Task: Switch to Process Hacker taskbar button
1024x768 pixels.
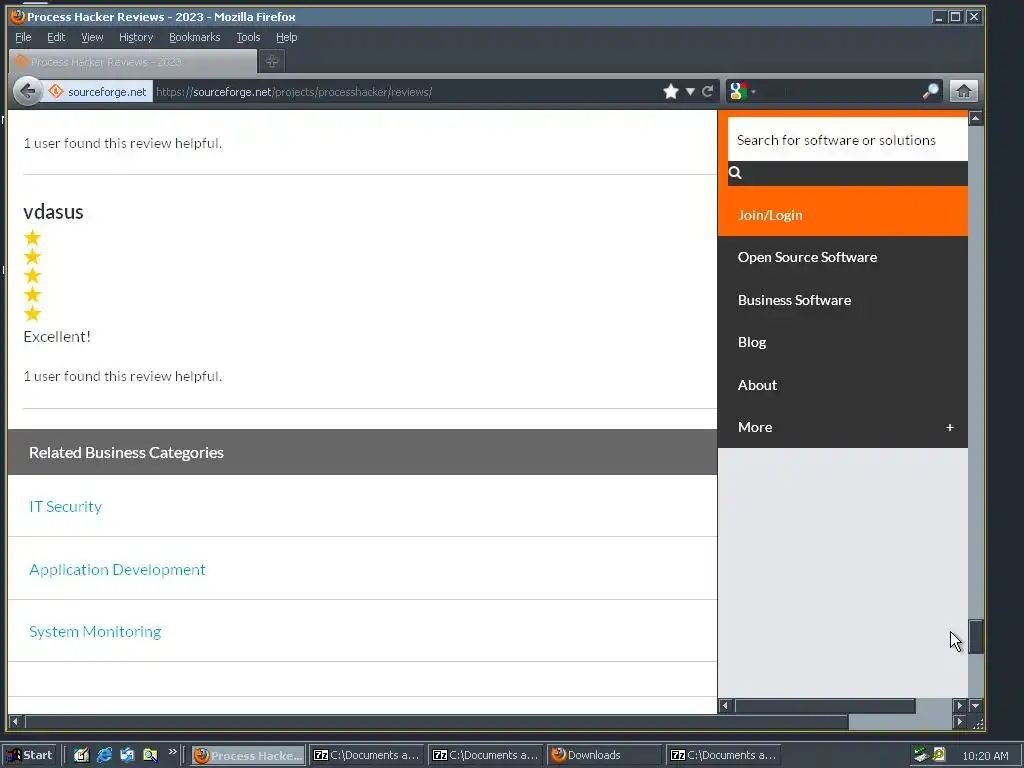Action: click(x=248, y=755)
